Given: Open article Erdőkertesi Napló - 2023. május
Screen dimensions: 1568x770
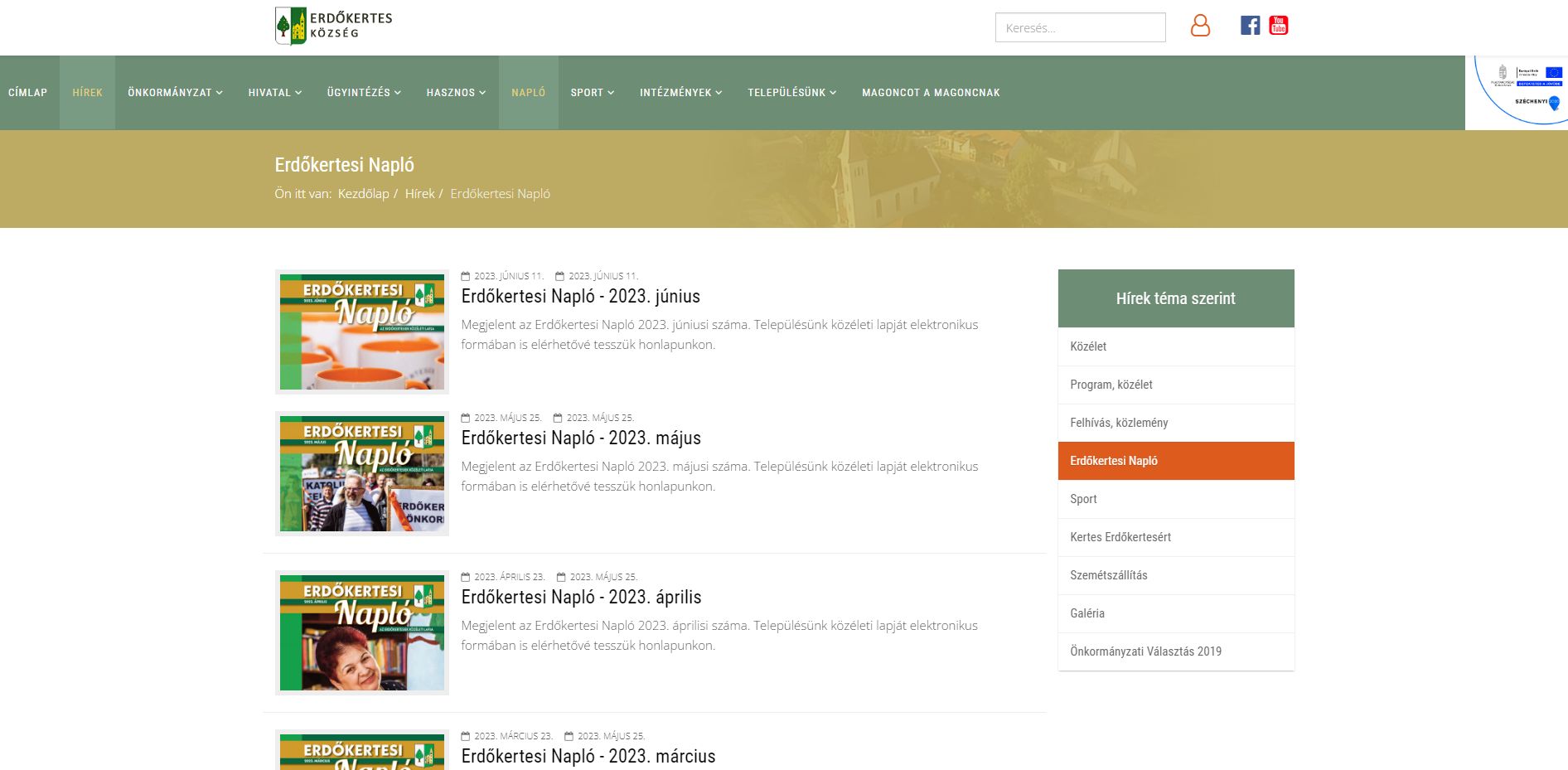Looking at the screenshot, I should (x=581, y=438).
